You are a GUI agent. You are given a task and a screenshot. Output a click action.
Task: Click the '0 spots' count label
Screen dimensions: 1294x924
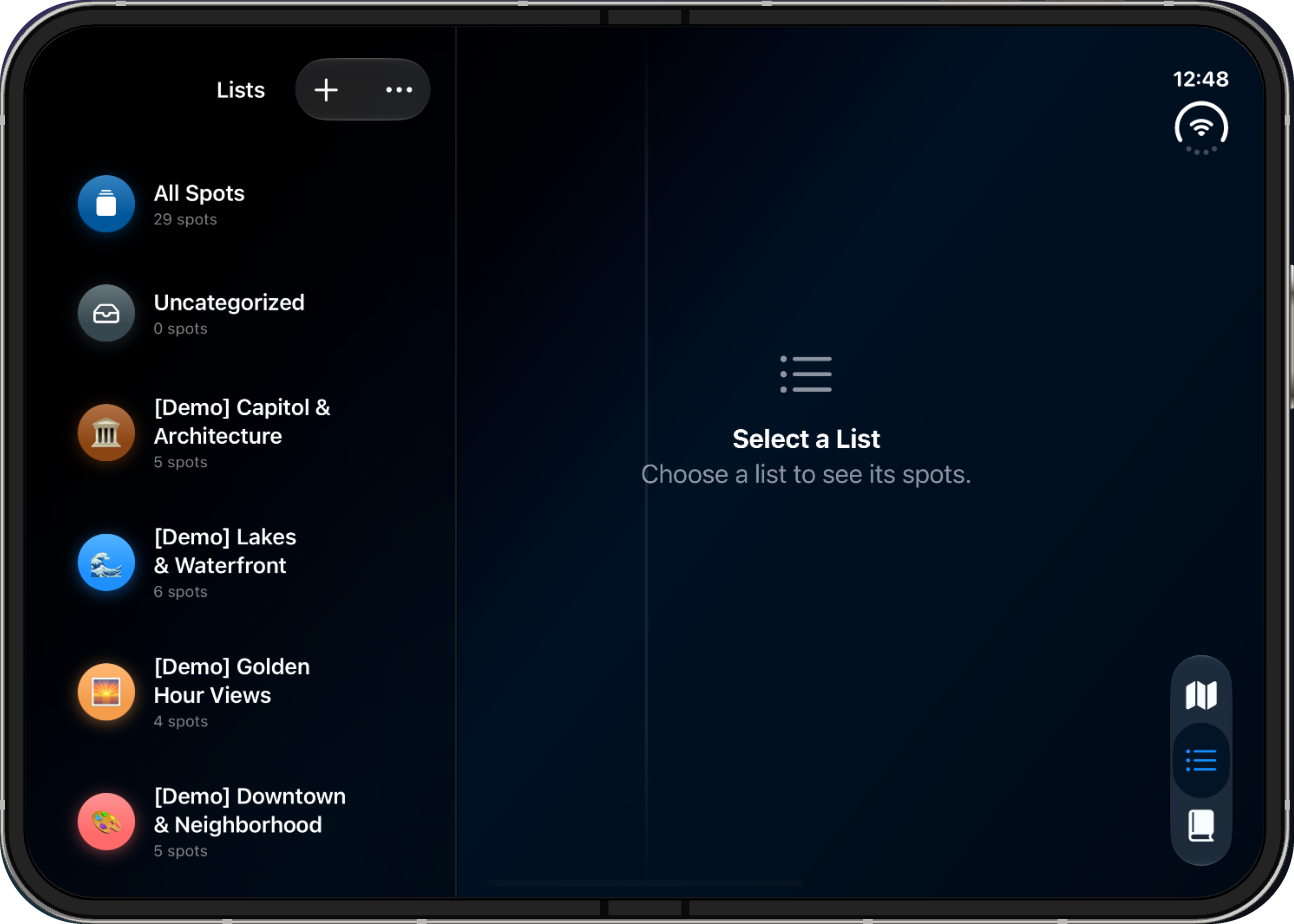click(x=181, y=329)
